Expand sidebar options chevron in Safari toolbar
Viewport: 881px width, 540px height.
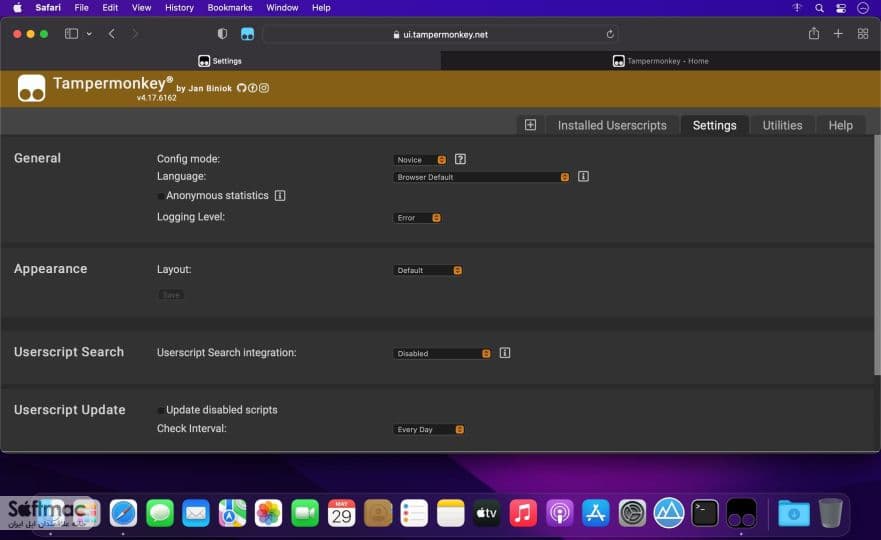coord(89,34)
